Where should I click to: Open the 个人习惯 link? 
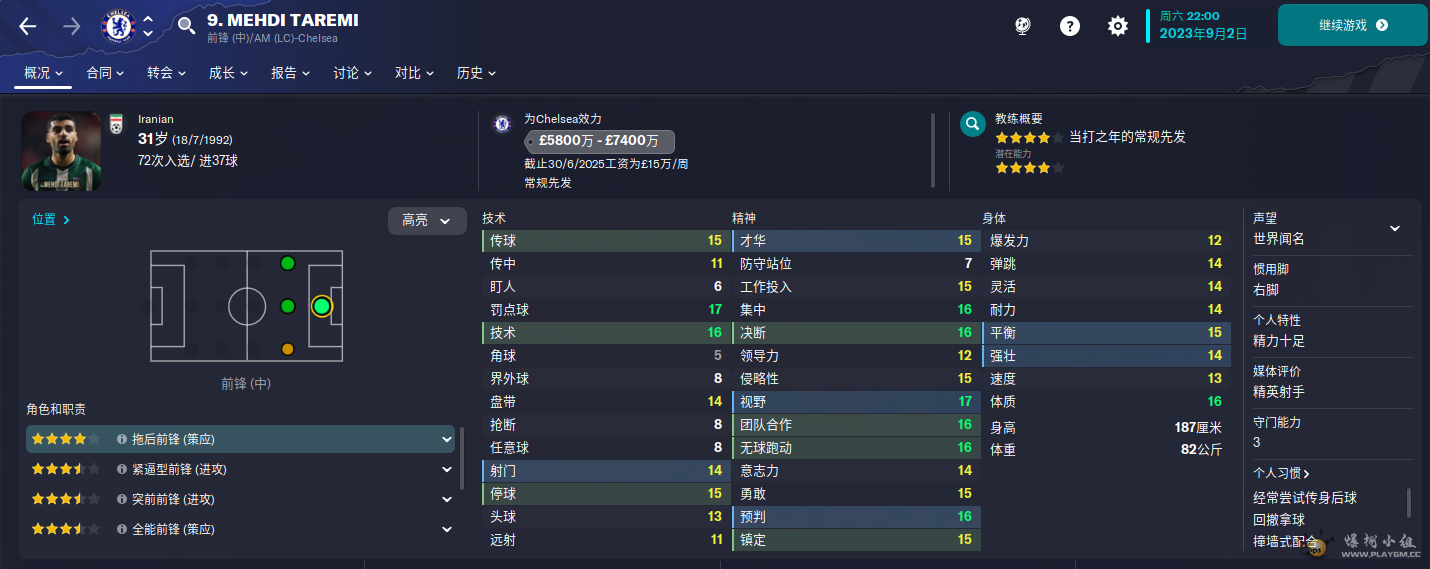pos(1281,473)
